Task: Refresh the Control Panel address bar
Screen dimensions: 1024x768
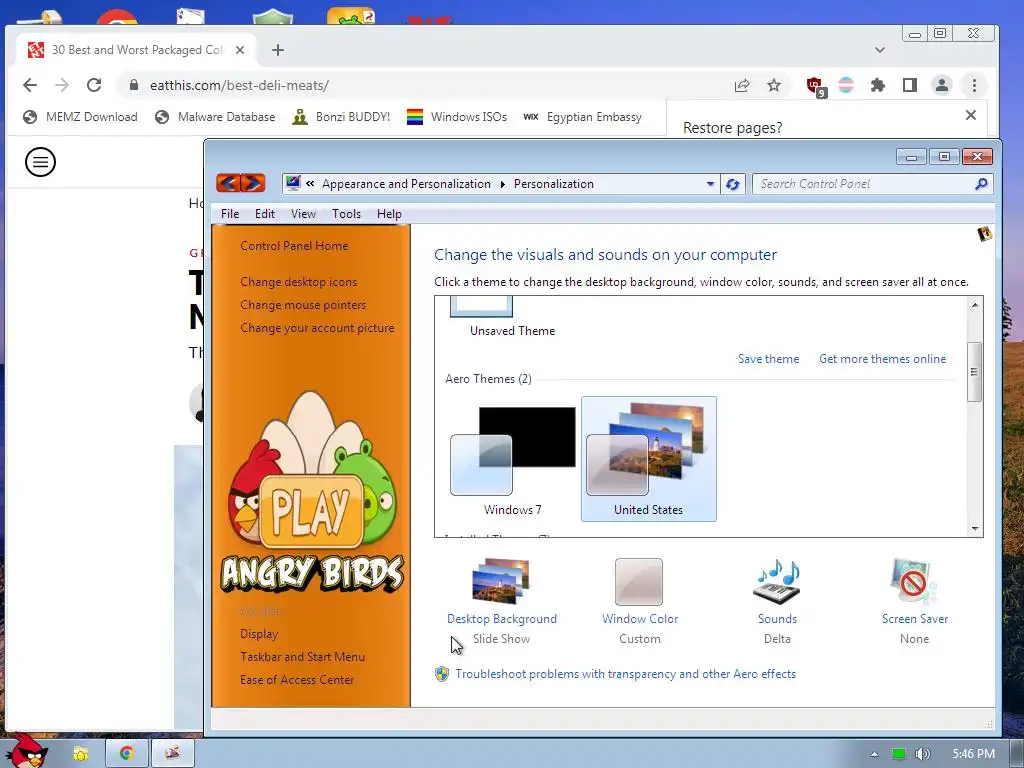Action: (733, 184)
